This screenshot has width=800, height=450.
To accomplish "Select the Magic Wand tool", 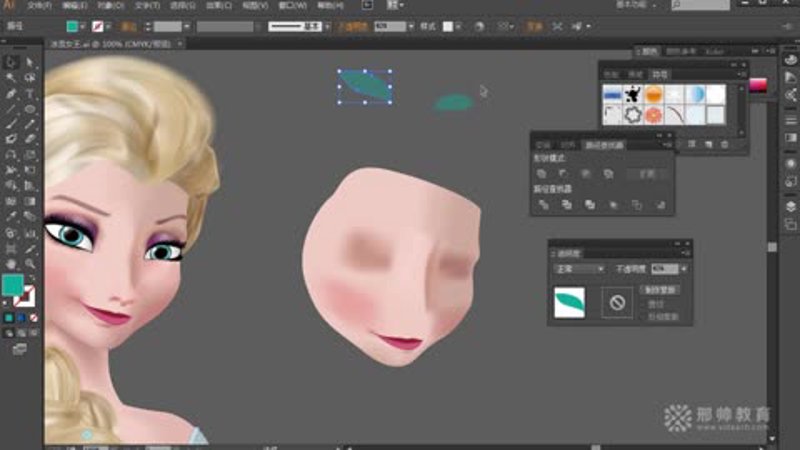I will point(11,78).
